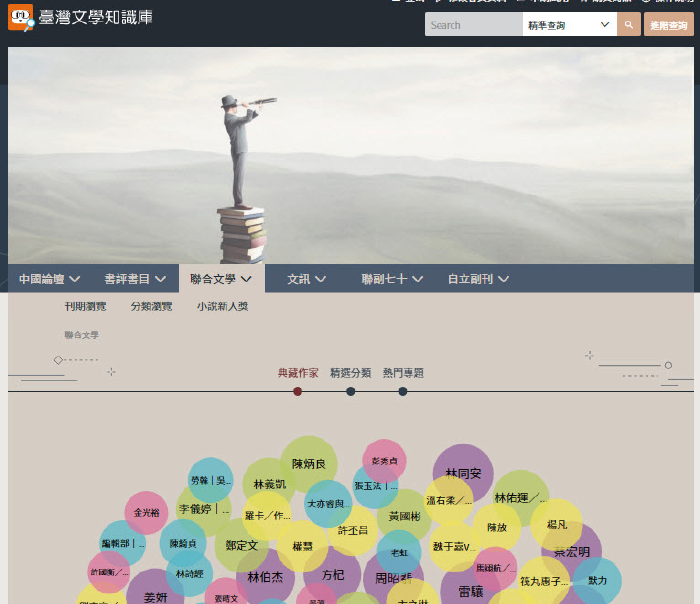Click the dark dot under 精選分類

coord(350,391)
